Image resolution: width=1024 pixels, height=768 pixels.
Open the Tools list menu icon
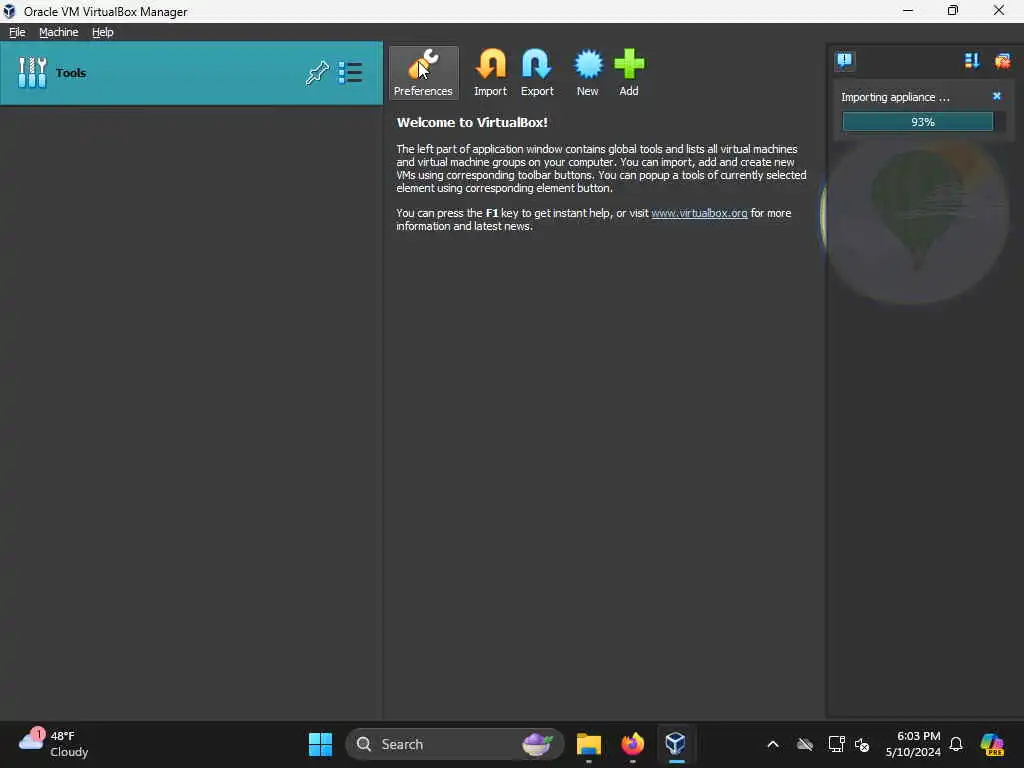350,72
